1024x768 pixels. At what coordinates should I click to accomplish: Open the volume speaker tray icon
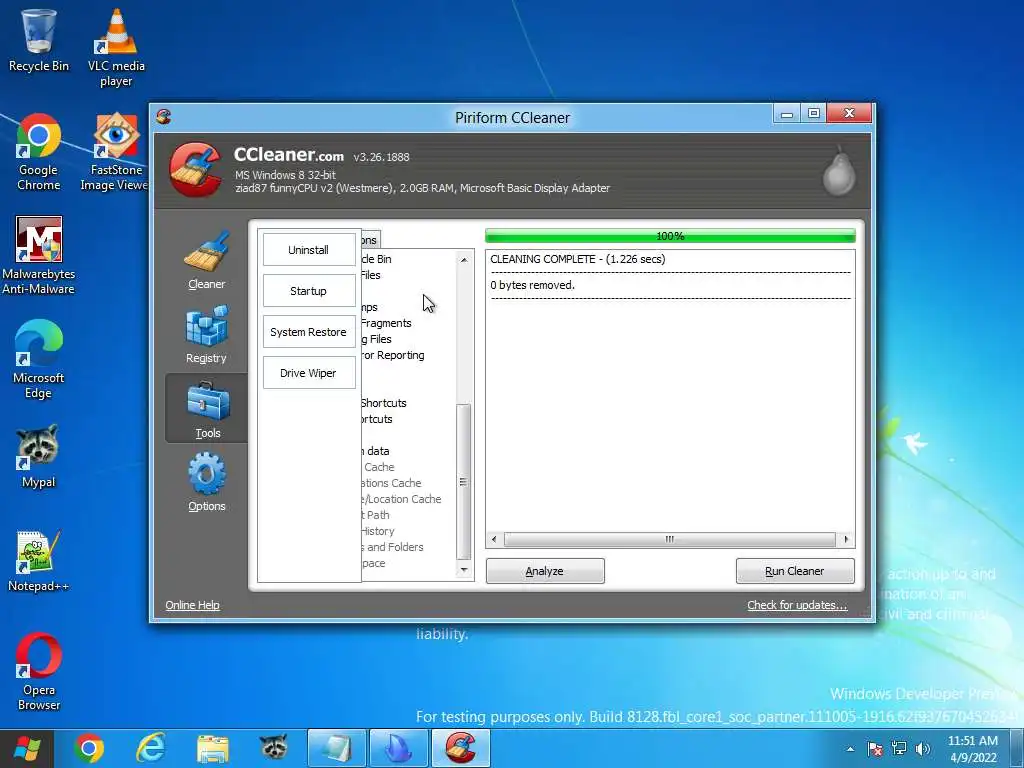(923, 749)
